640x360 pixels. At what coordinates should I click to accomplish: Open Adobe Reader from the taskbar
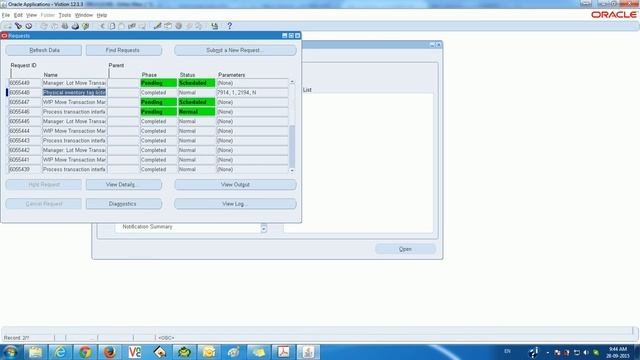(x=283, y=352)
